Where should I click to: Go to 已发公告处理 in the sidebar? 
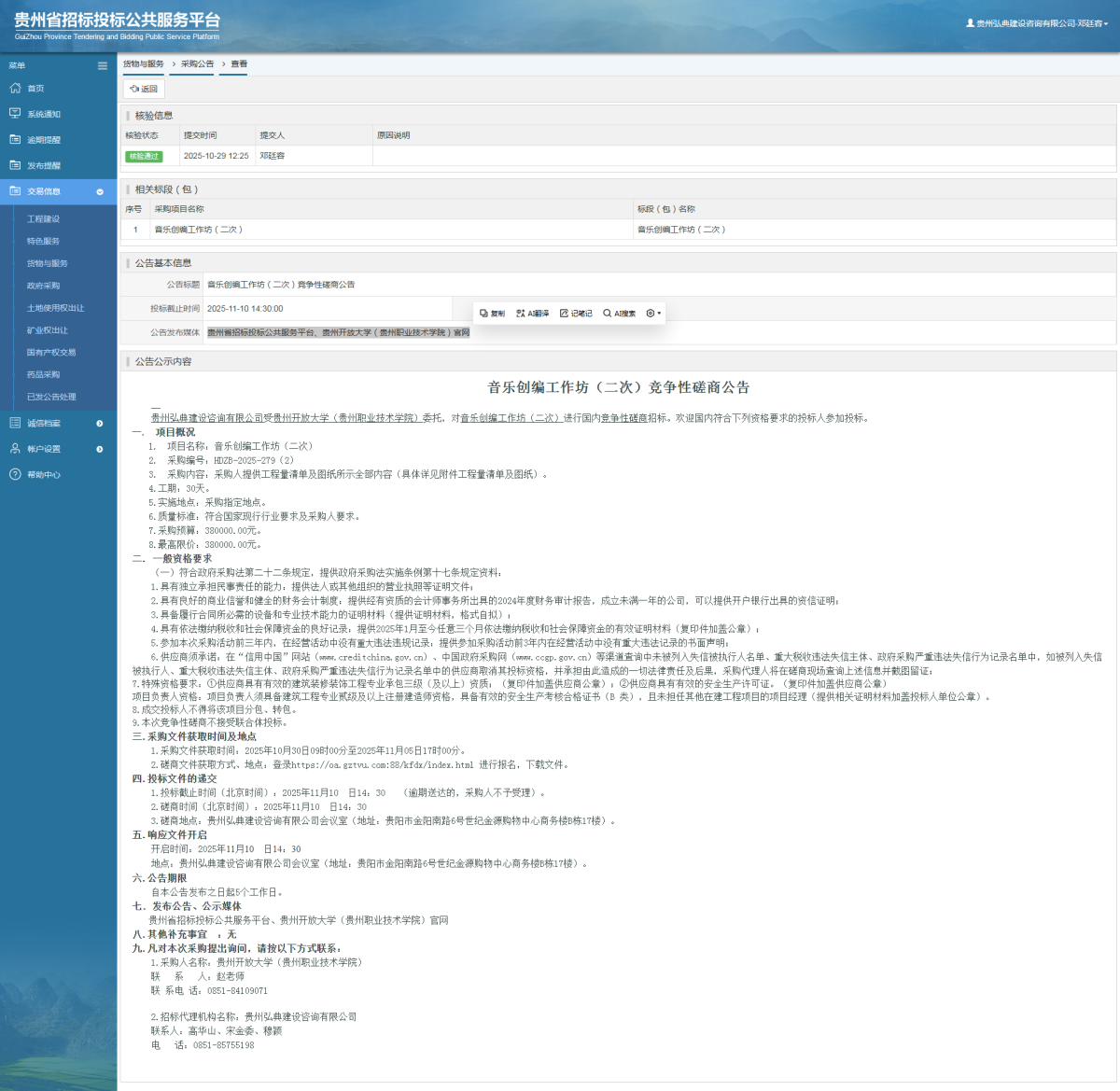point(51,397)
